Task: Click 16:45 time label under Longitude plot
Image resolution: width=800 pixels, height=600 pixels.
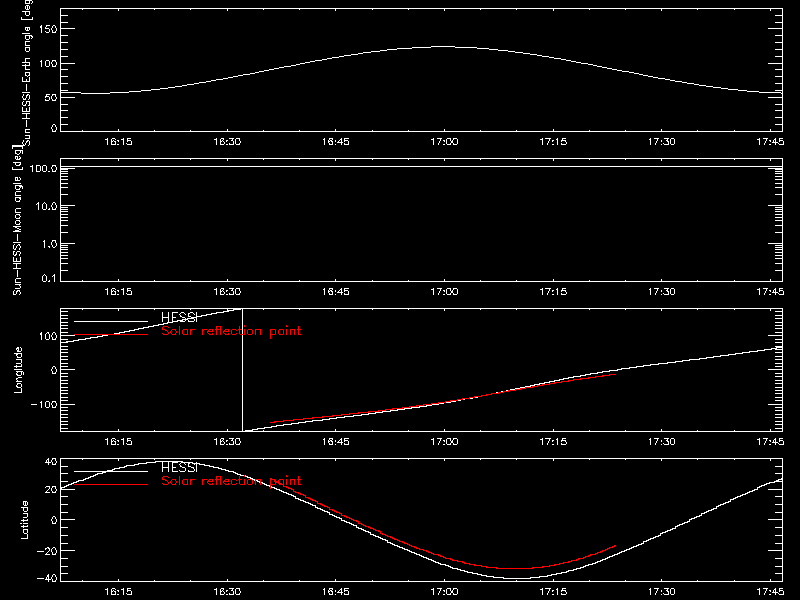Action: 336,441
